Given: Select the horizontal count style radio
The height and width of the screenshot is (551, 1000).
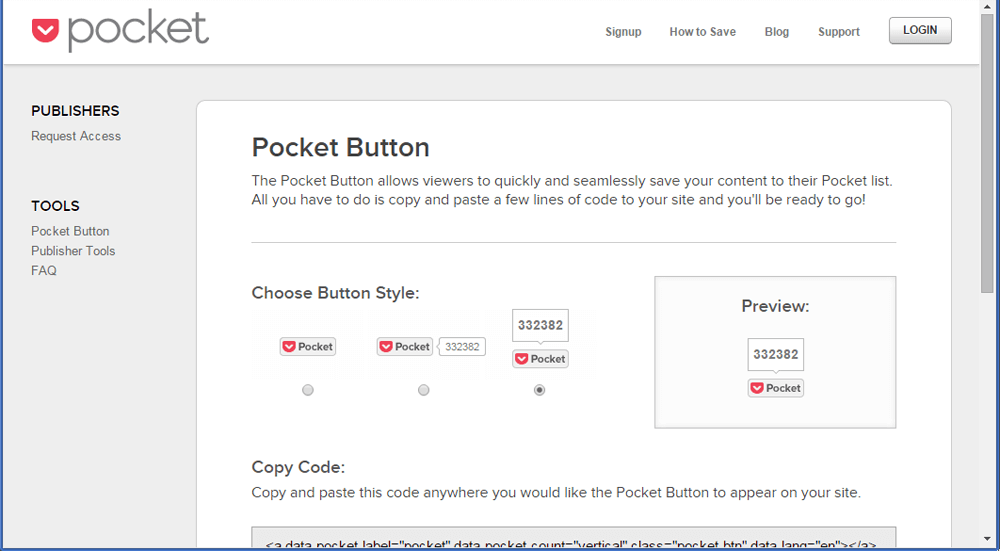Looking at the screenshot, I should tap(424, 390).
